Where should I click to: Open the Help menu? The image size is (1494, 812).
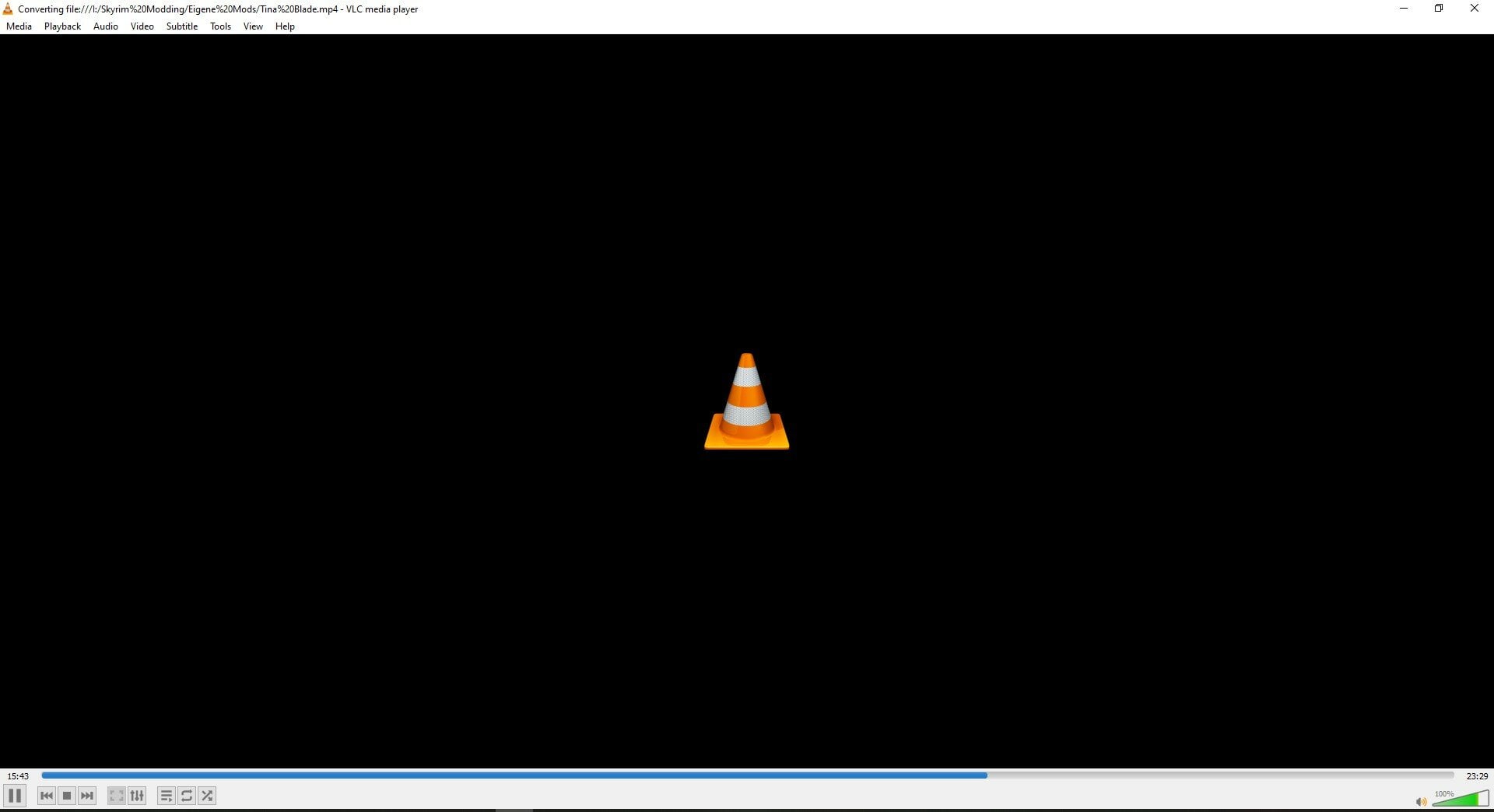click(286, 26)
